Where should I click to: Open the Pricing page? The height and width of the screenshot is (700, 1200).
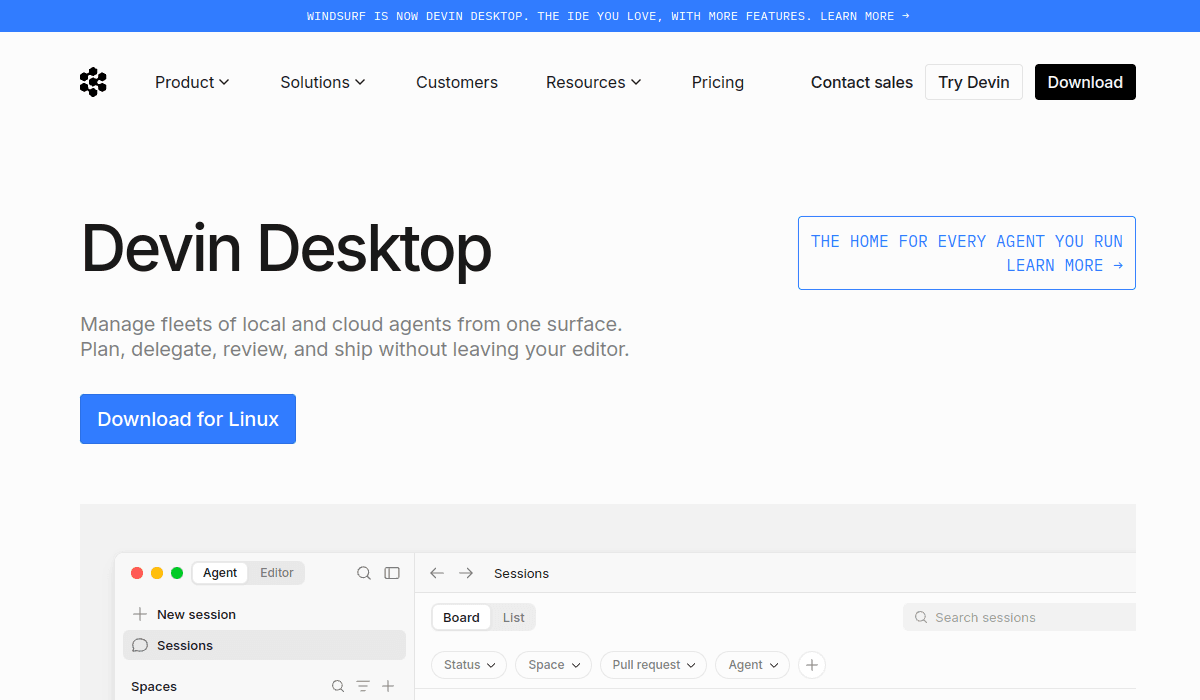pos(718,82)
